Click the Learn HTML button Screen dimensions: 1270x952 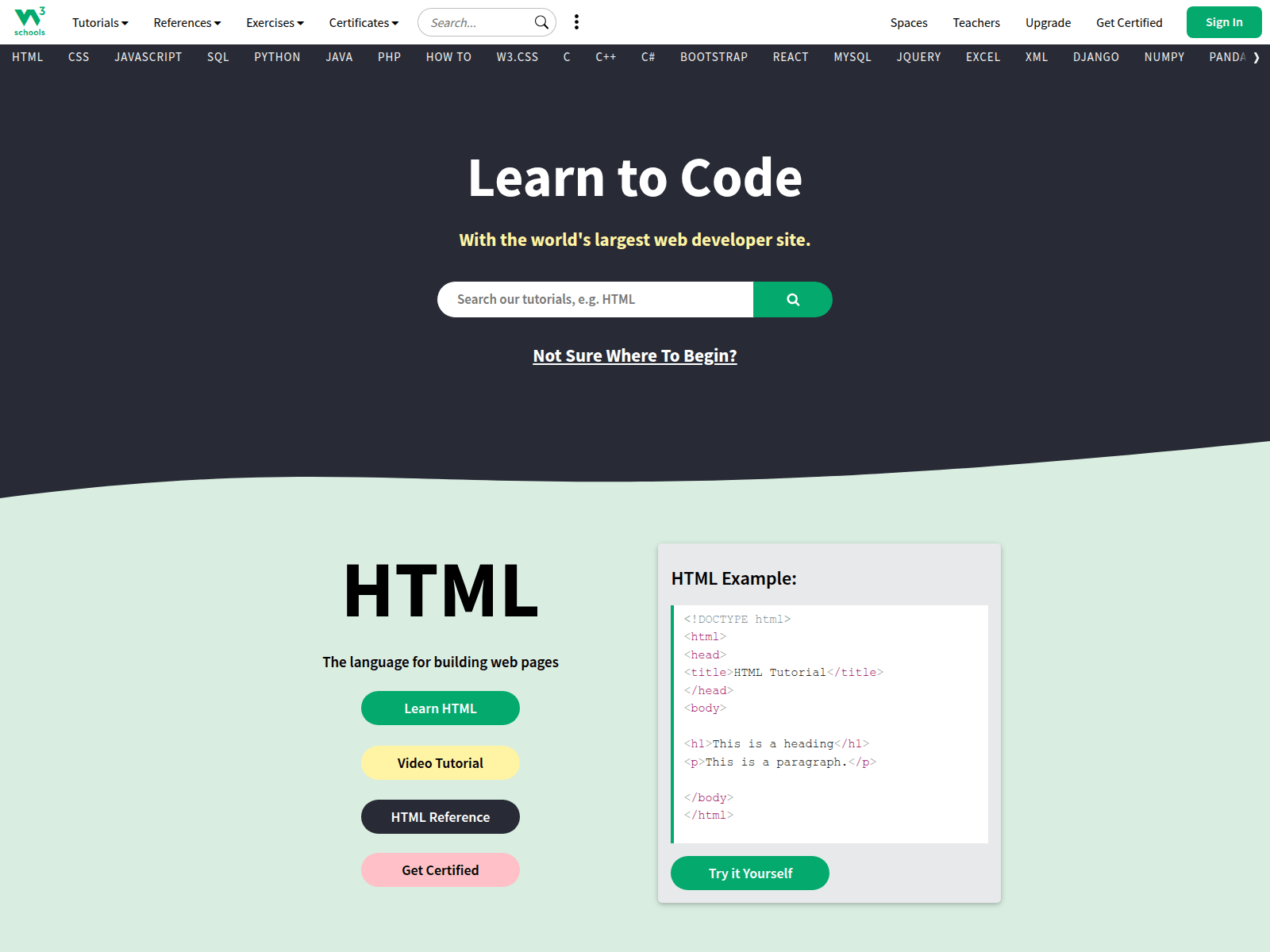(x=441, y=708)
